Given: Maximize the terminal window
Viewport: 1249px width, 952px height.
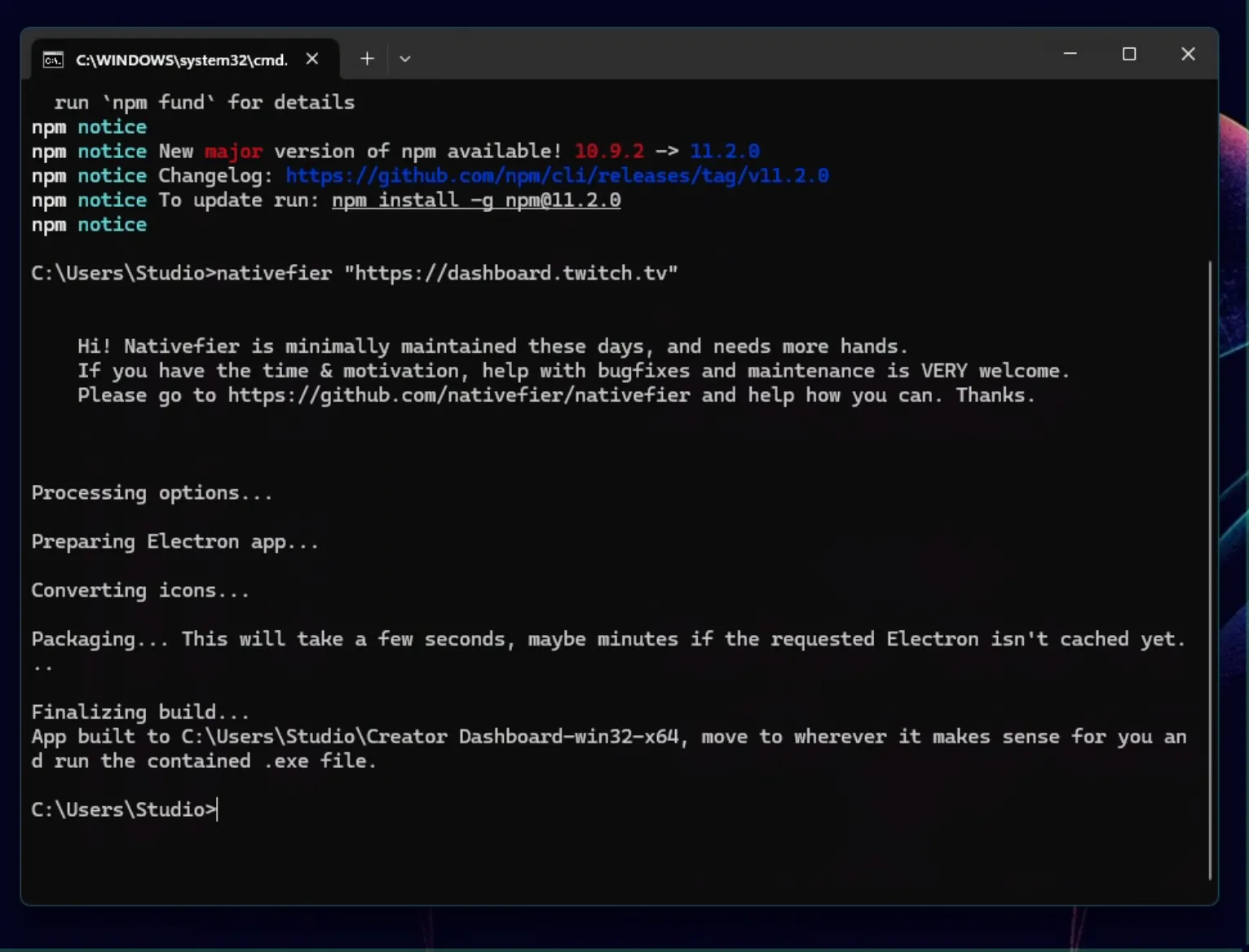Looking at the screenshot, I should click(x=1129, y=54).
